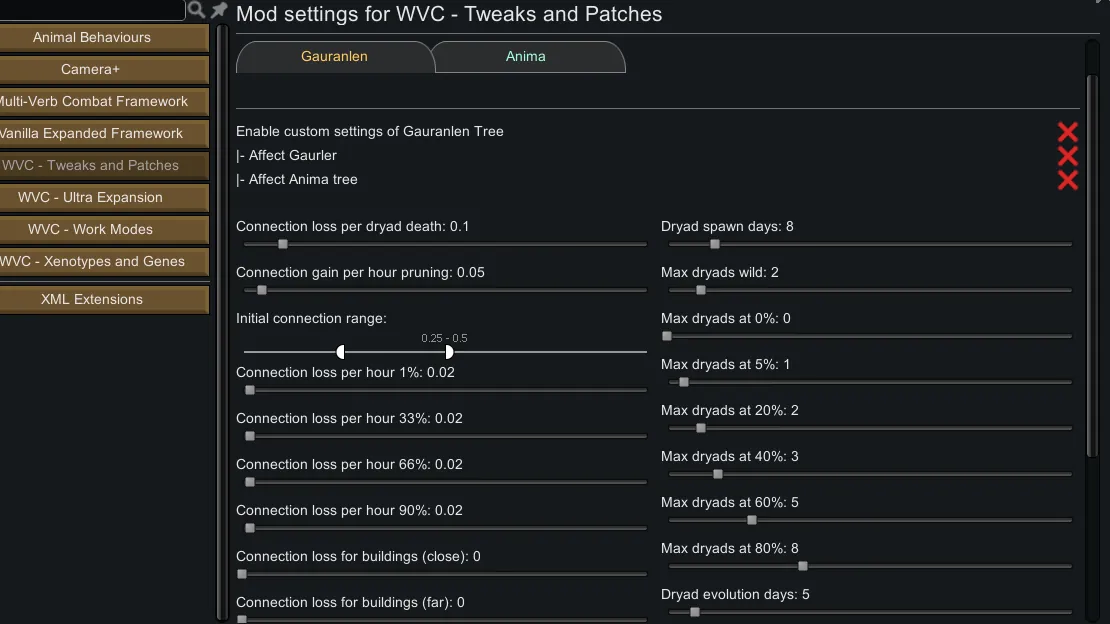Image resolution: width=1110 pixels, height=624 pixels.
Task: Click the Initial connection range left handle
Action: (341, 352)
